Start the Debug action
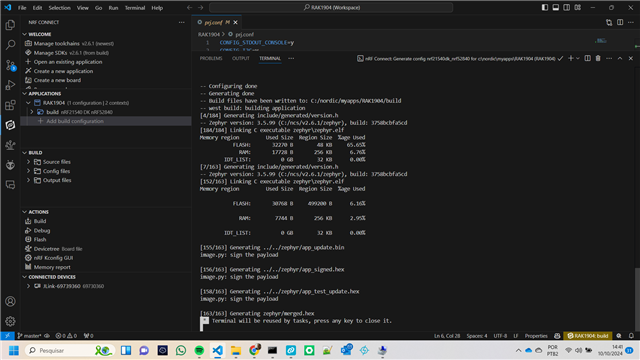640x360 pixels. click(42, 231)
